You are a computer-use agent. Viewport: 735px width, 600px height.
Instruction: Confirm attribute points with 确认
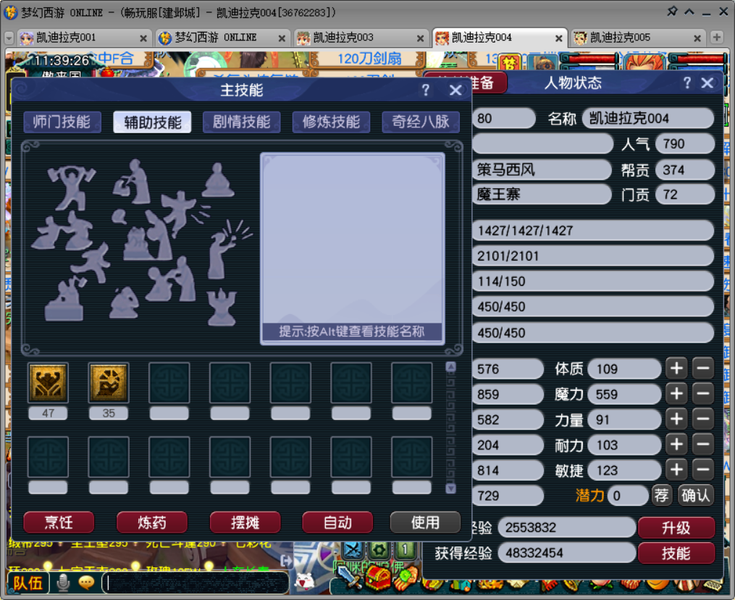coord(696,495)
